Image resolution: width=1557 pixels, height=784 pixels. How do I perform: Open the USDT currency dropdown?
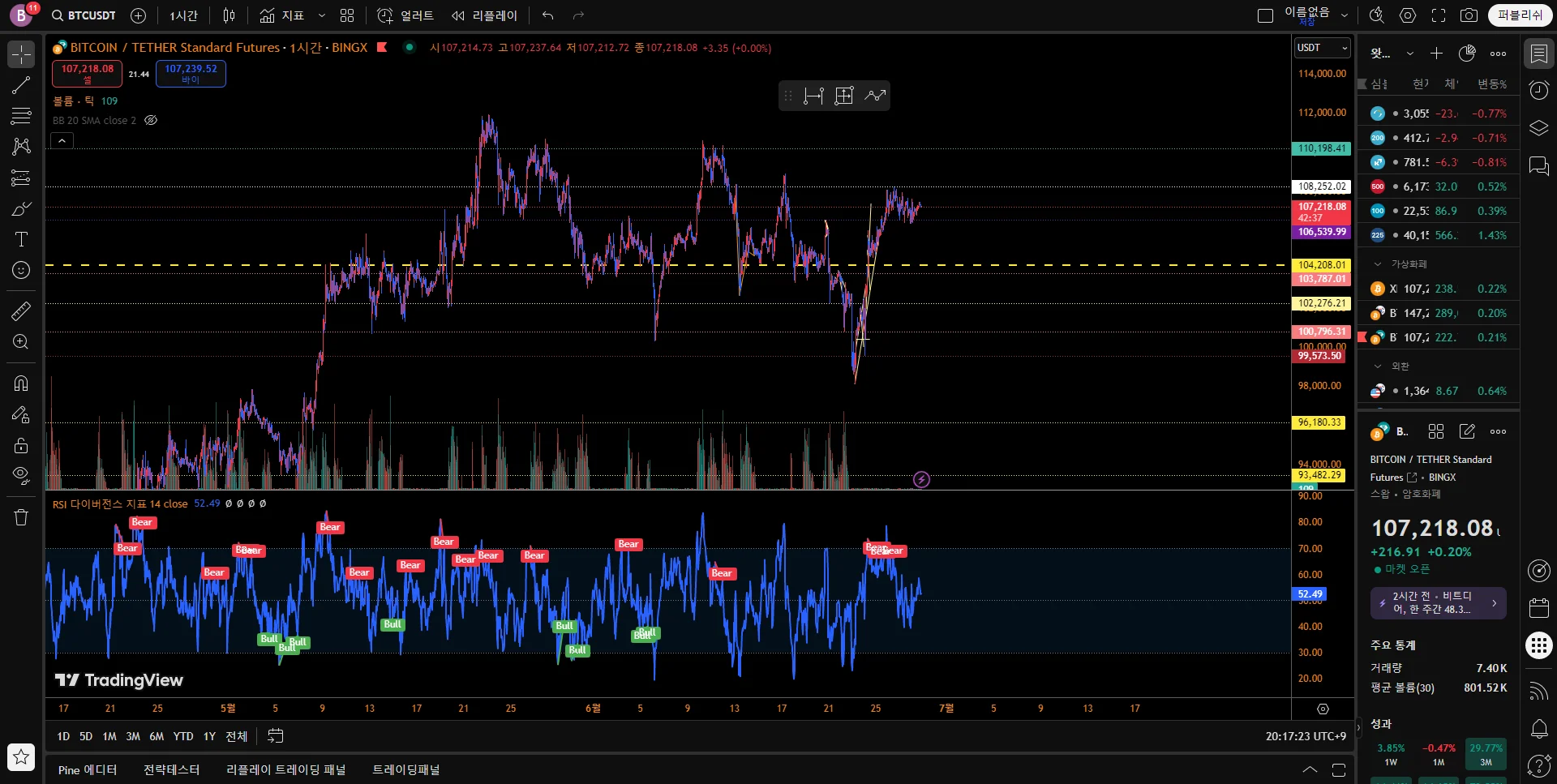[1322, 48]
